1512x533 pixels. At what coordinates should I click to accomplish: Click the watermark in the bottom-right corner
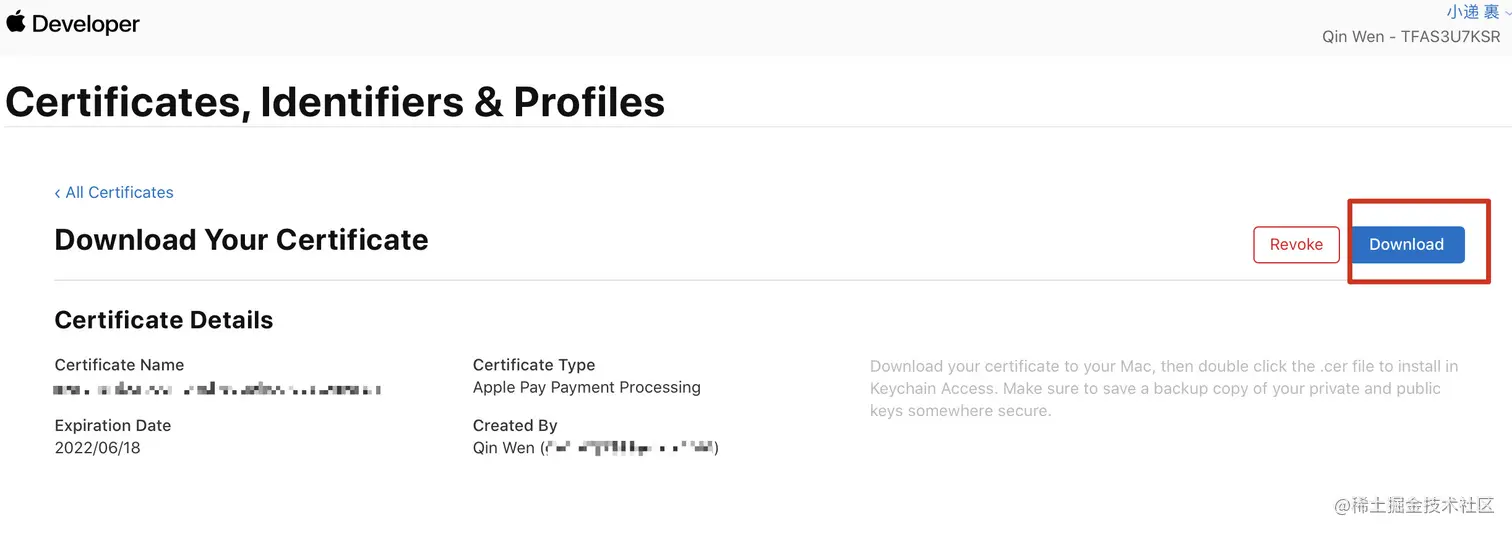tap(1414, 506)
